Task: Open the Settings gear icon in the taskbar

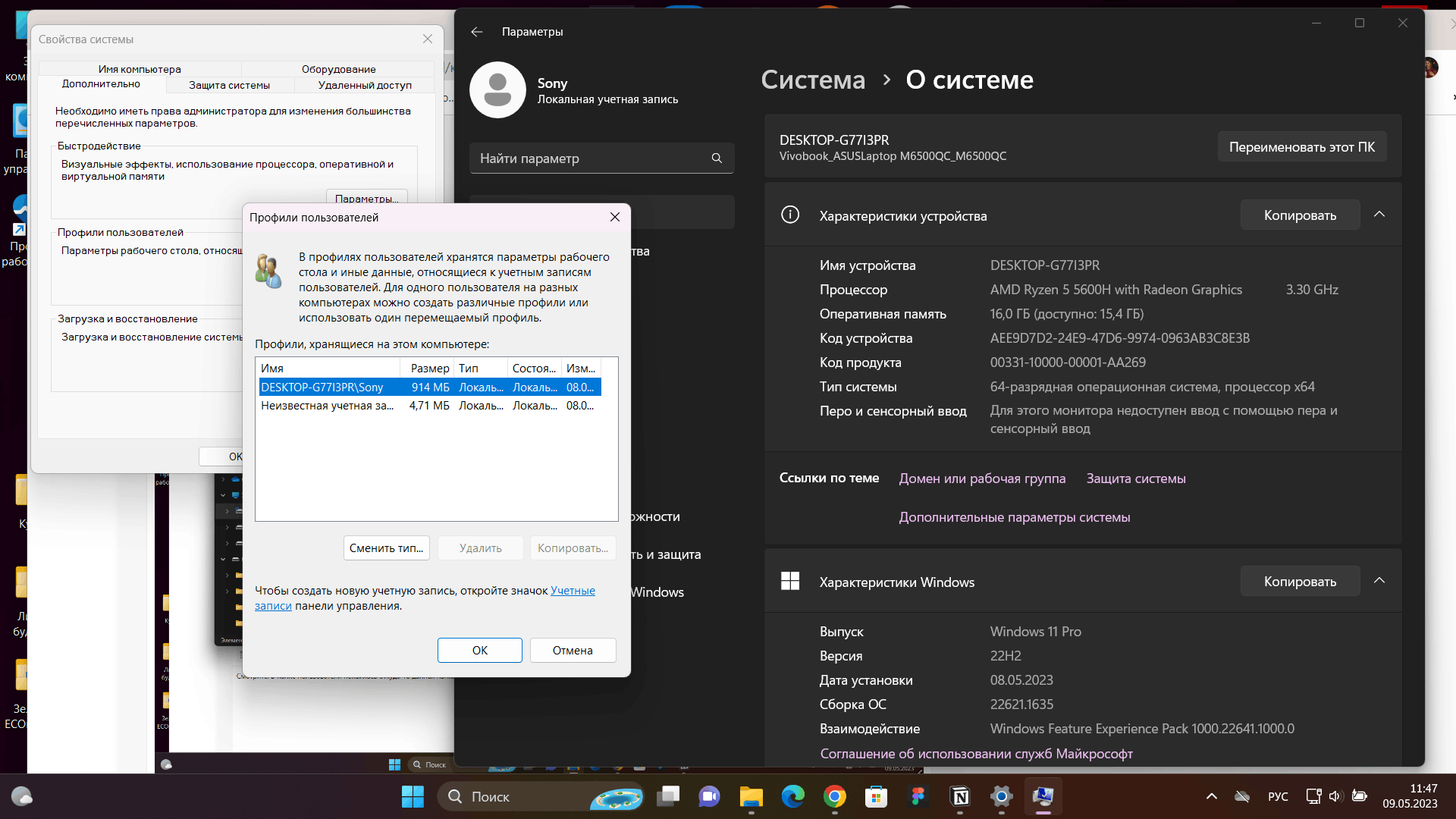Action: [x=1002, y=797]
